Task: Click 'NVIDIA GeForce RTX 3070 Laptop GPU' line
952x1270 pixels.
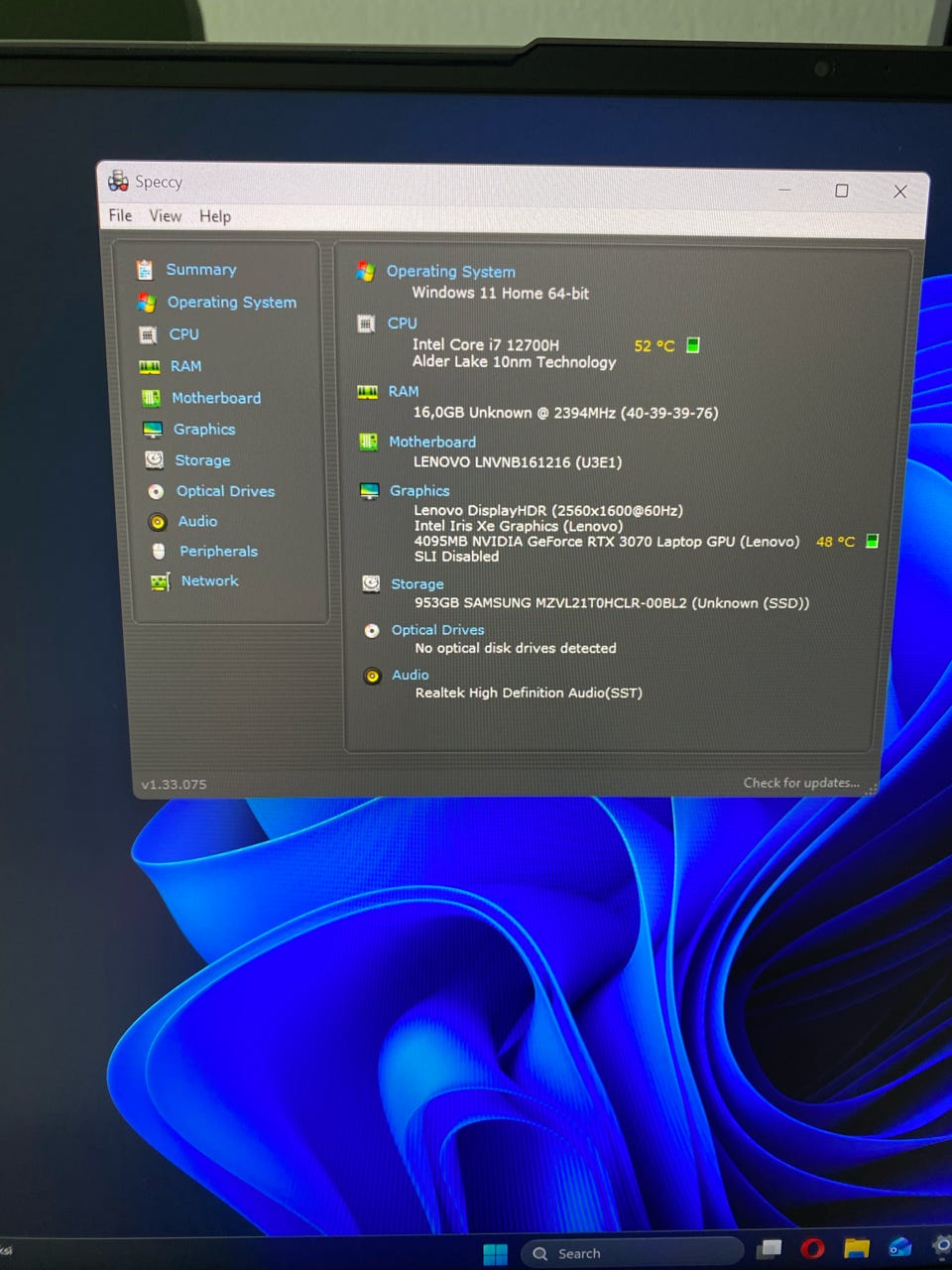Action: 607,542
